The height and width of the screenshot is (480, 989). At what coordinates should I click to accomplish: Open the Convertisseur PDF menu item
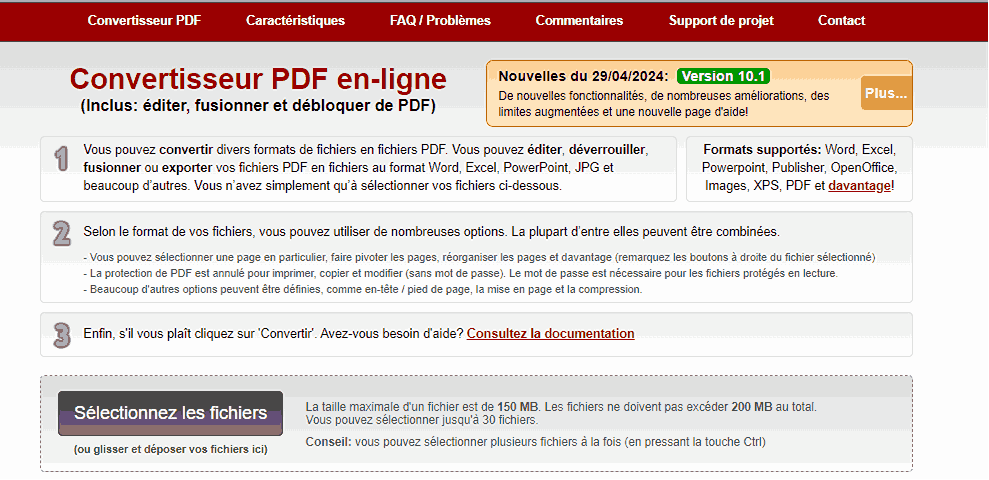point(144,20)
